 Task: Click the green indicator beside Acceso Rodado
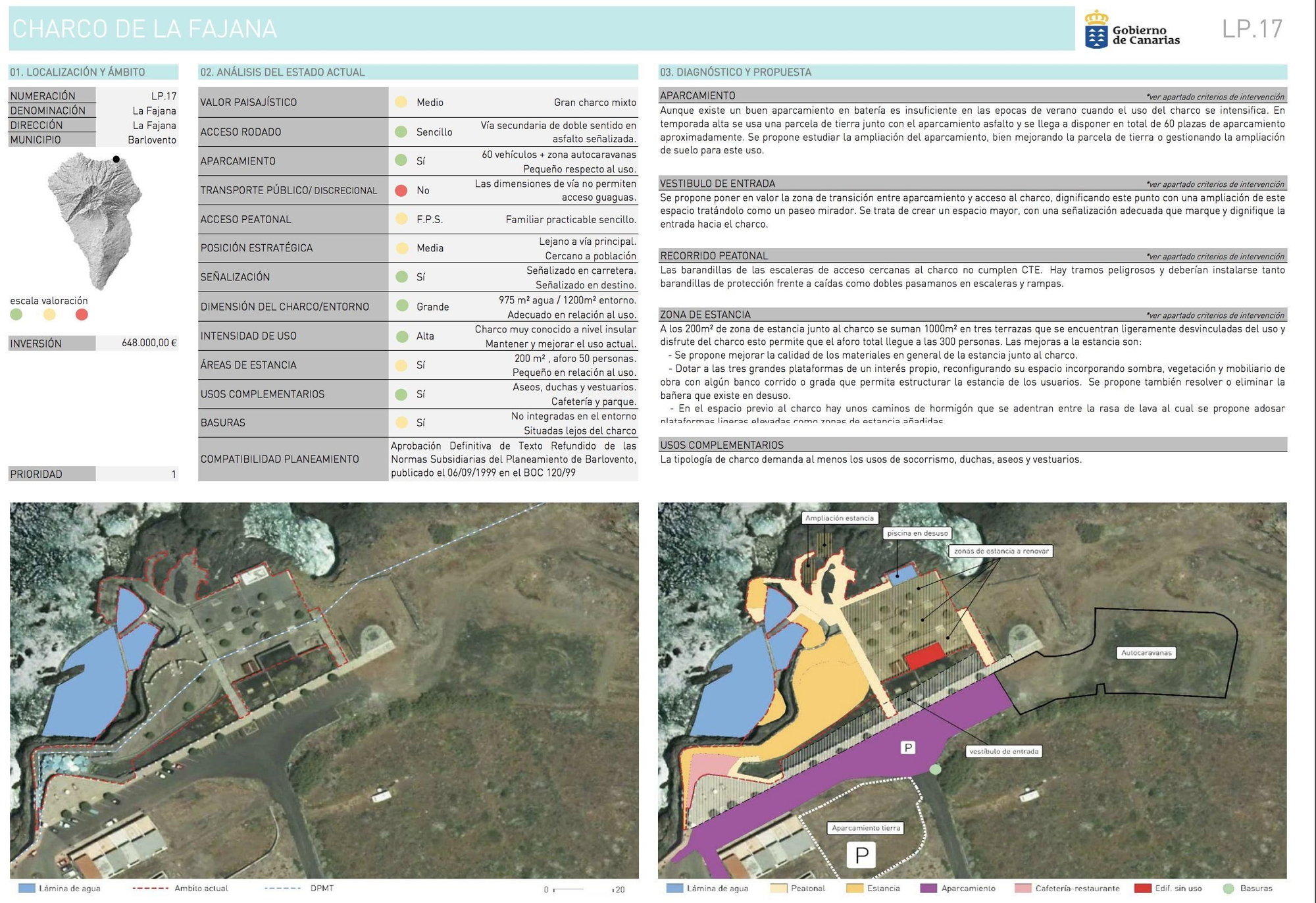point(401,132)
